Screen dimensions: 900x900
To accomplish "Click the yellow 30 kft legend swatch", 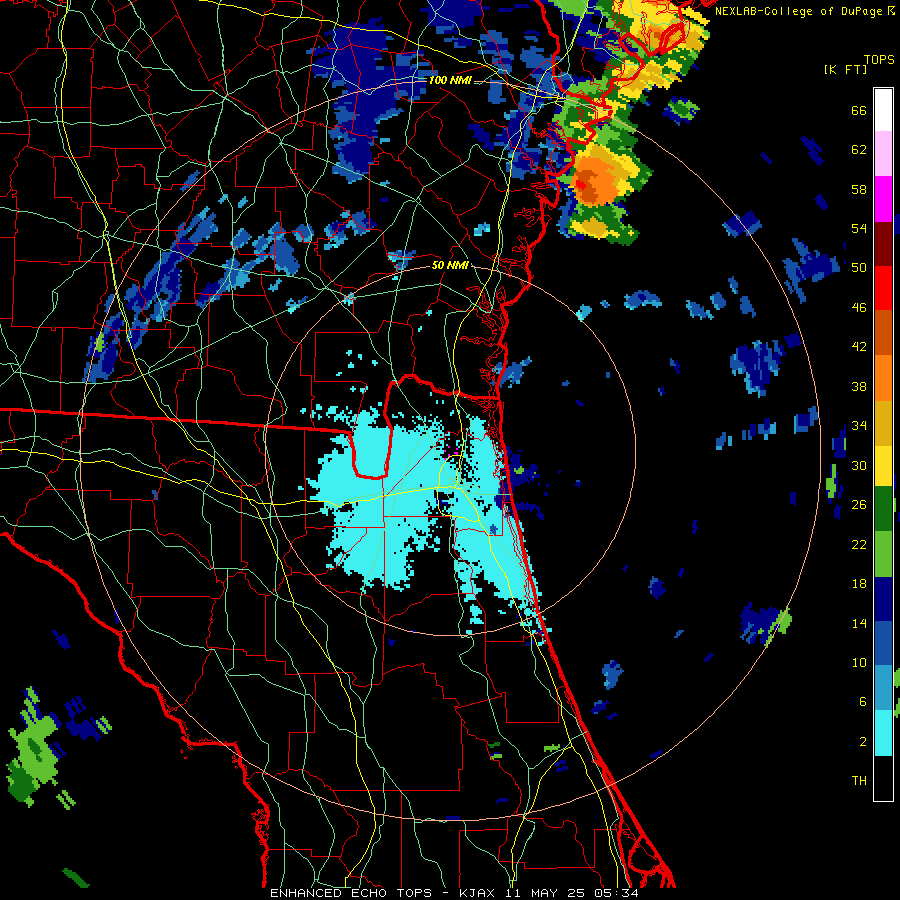I will pos(883,465).
